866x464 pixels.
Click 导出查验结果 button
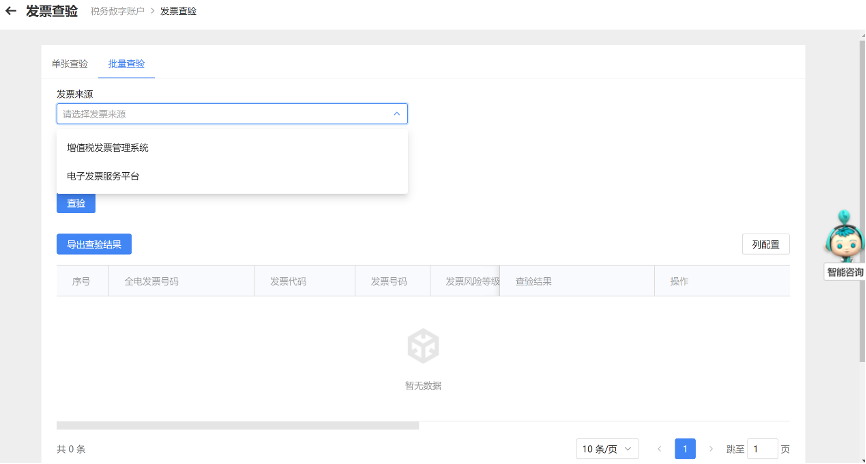pos(94,244)
